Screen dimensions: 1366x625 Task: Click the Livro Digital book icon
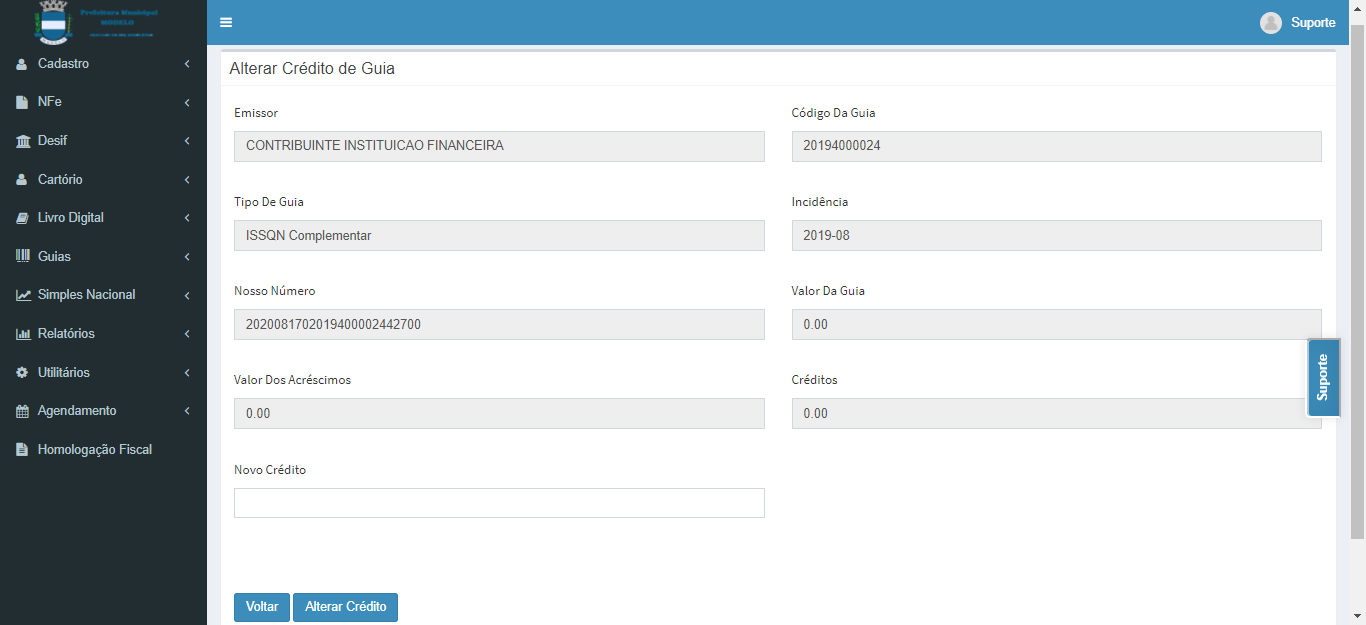(22, 218)
